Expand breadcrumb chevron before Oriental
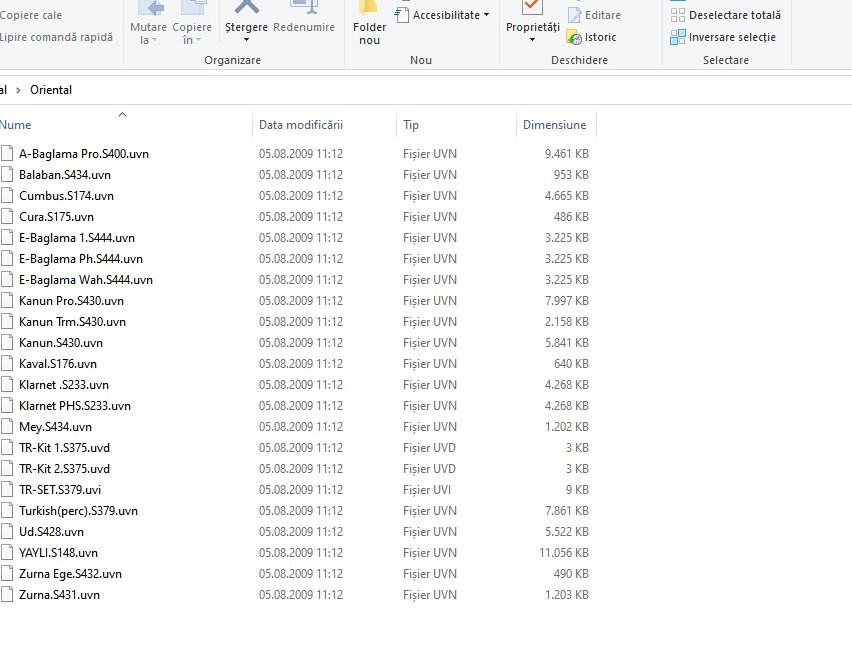 [18, 90]
